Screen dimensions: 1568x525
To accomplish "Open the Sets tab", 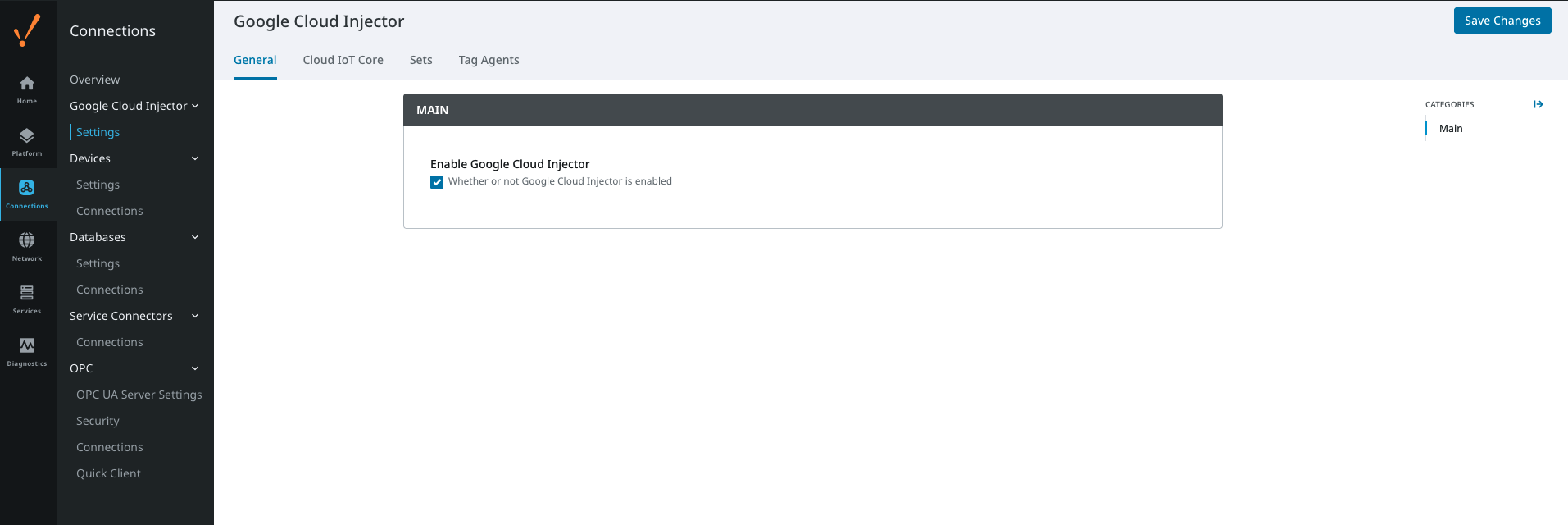I will click(x=420, y=60).
